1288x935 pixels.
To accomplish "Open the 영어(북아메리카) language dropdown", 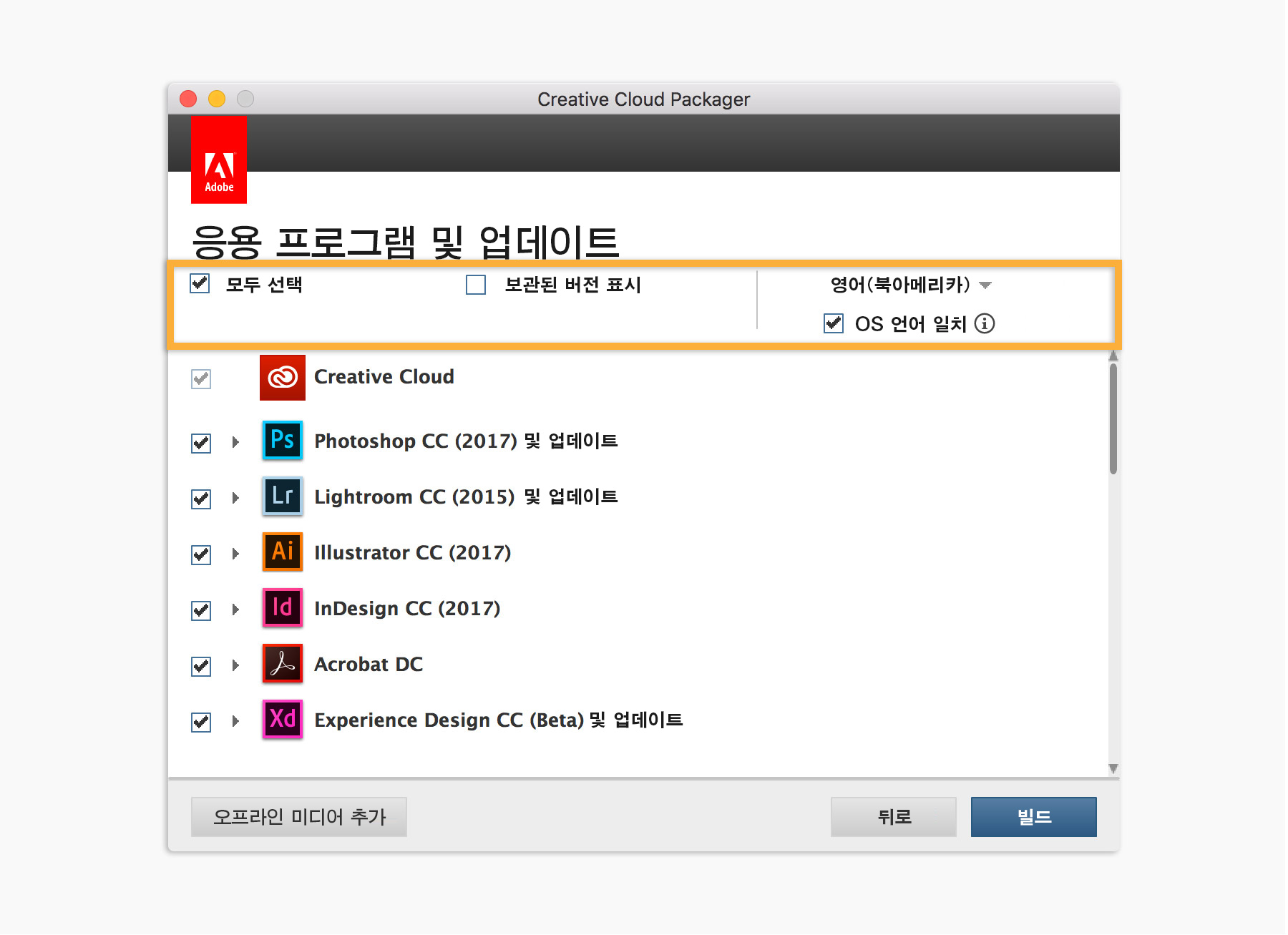I will [910, 285].
